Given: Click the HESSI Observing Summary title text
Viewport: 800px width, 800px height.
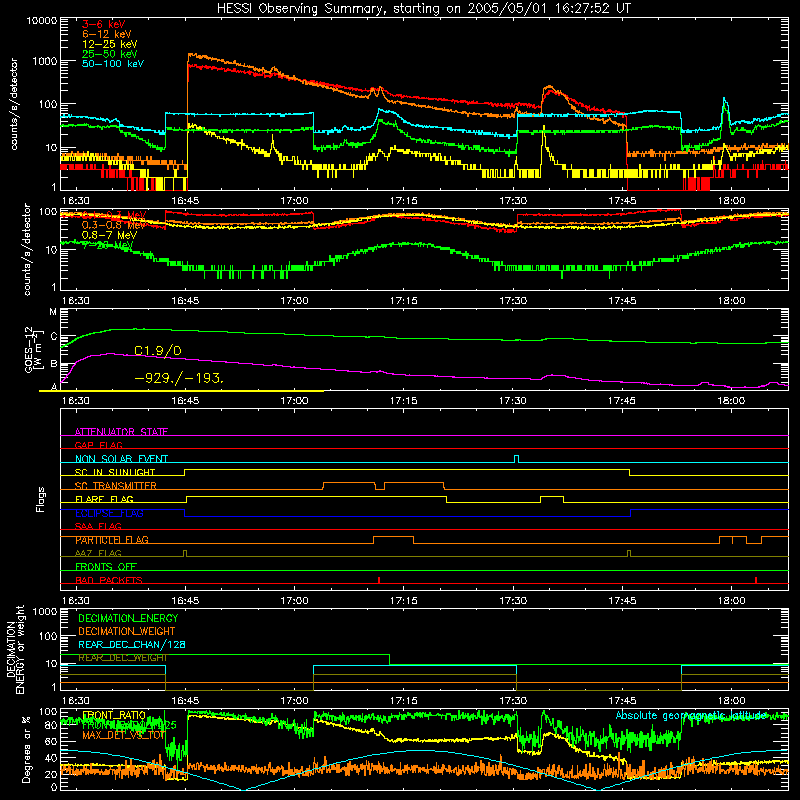Looking at the screenshot, I should pyautogui.click(x=423, y=8).
